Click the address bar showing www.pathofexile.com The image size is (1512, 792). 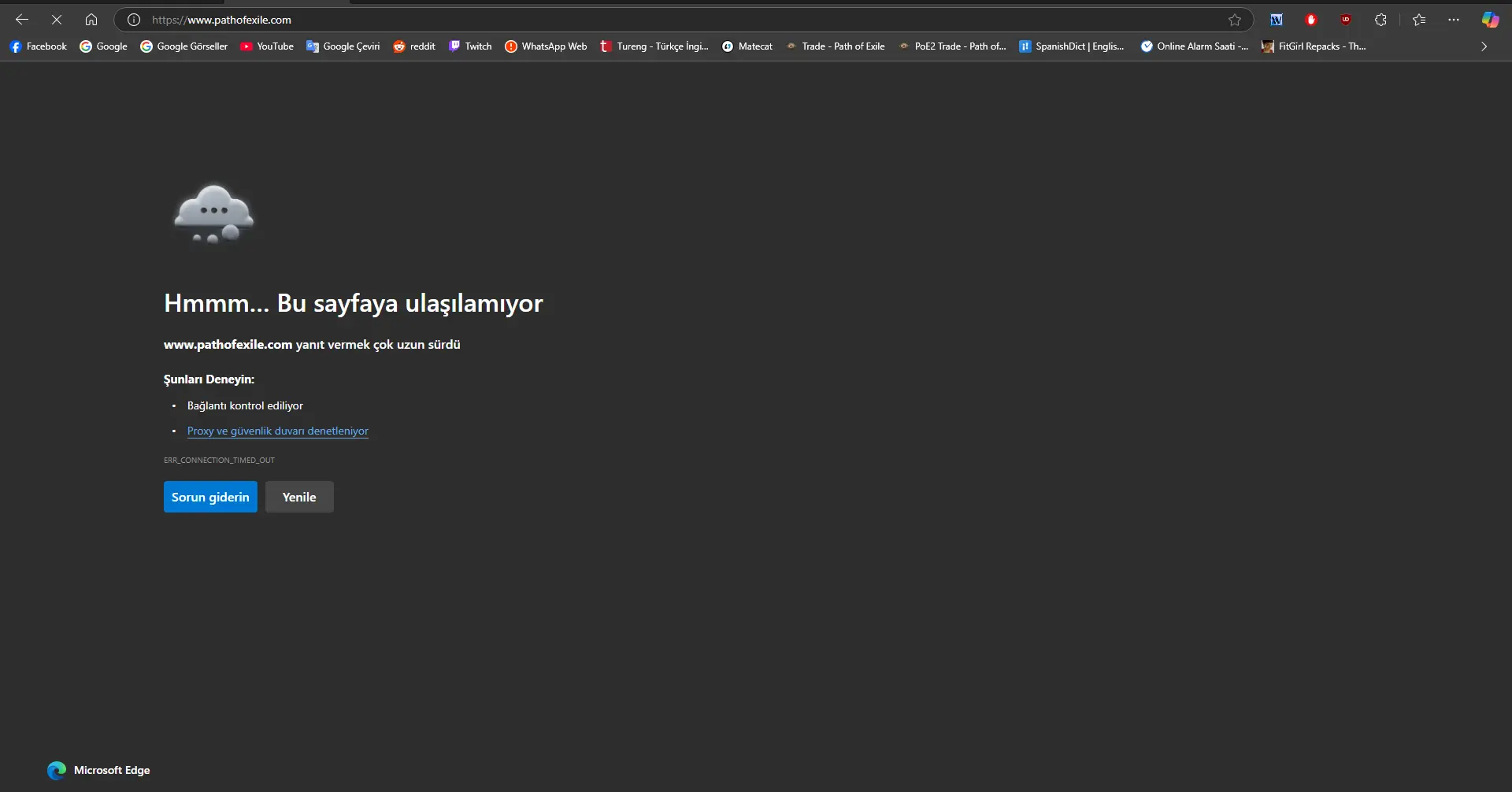[x=684, y=20]
